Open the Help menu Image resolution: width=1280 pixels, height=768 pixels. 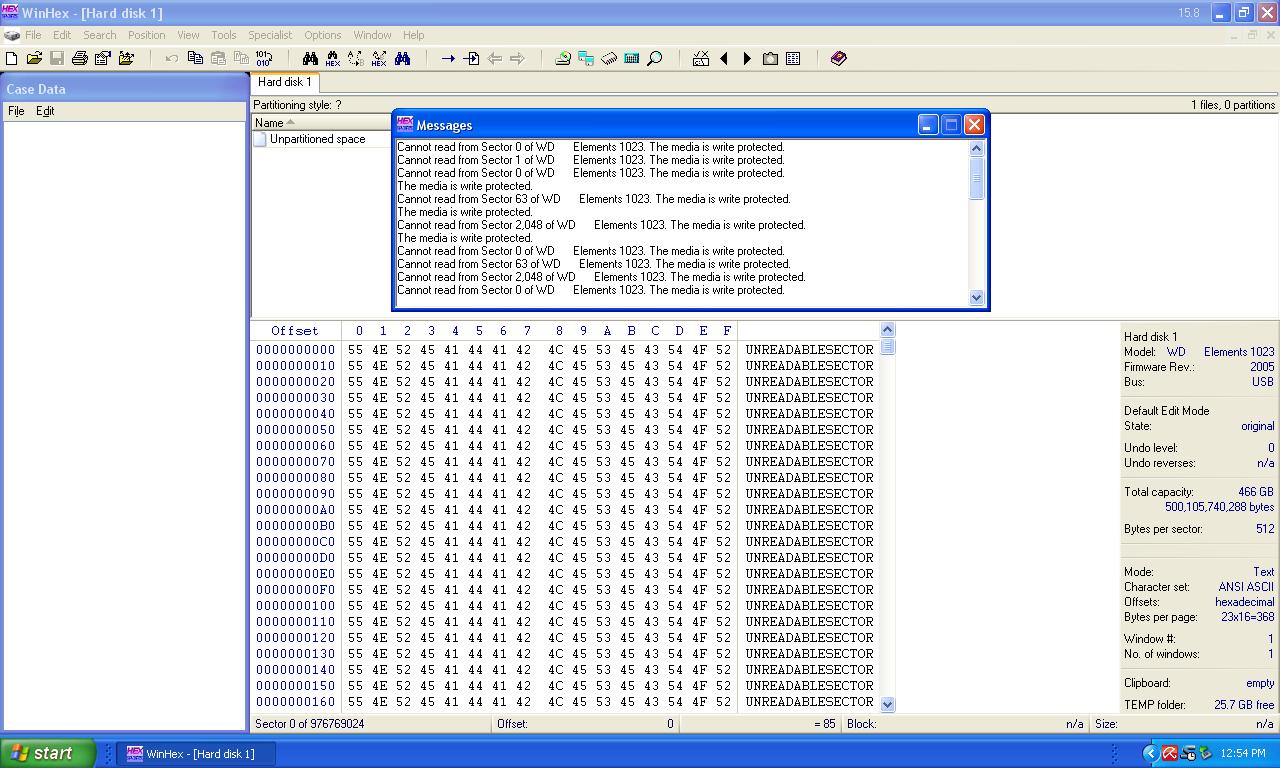click(x=413, y=35)
